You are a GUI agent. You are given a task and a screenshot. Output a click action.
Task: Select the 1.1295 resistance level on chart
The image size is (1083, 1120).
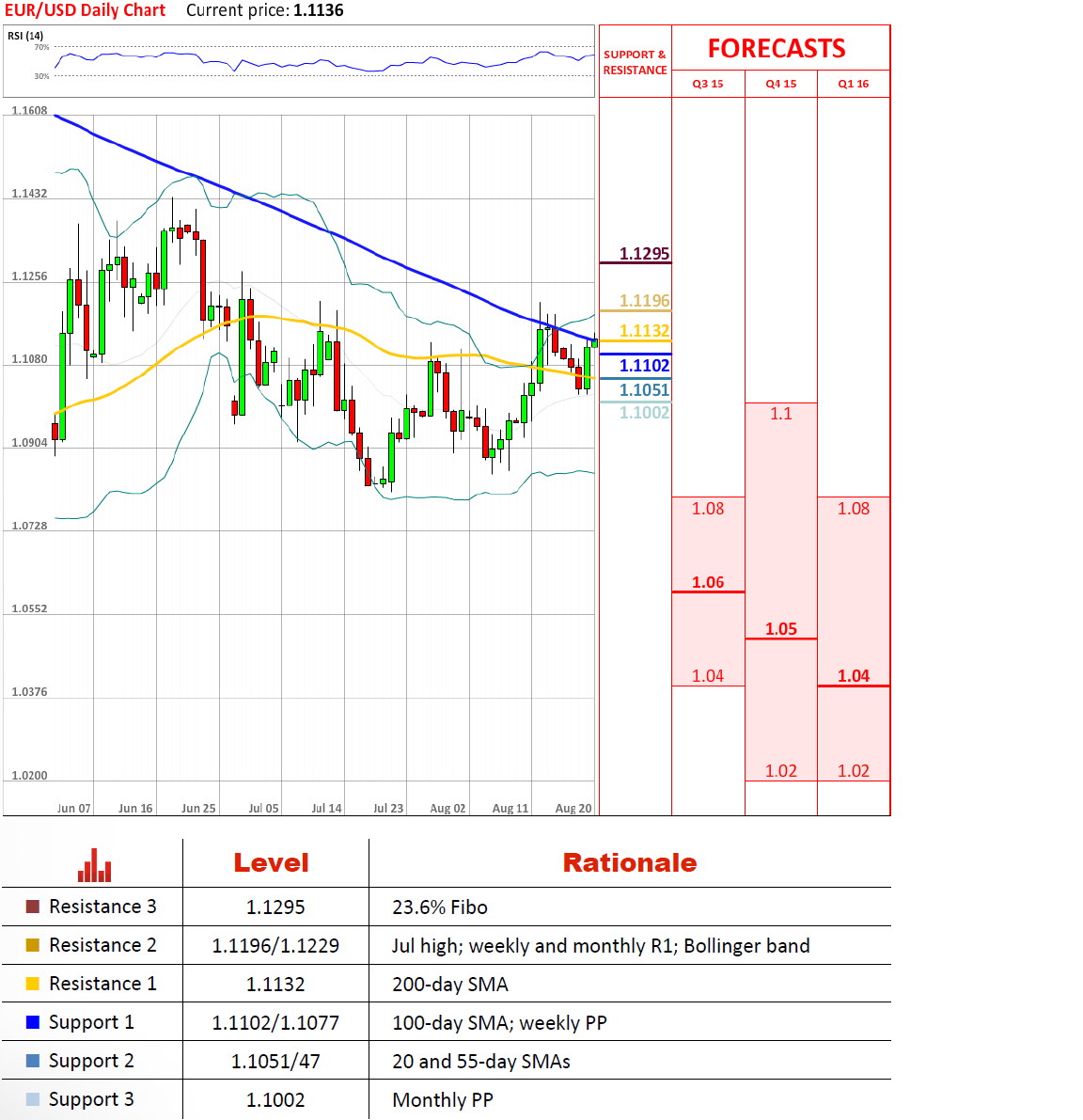pos(644,254)
